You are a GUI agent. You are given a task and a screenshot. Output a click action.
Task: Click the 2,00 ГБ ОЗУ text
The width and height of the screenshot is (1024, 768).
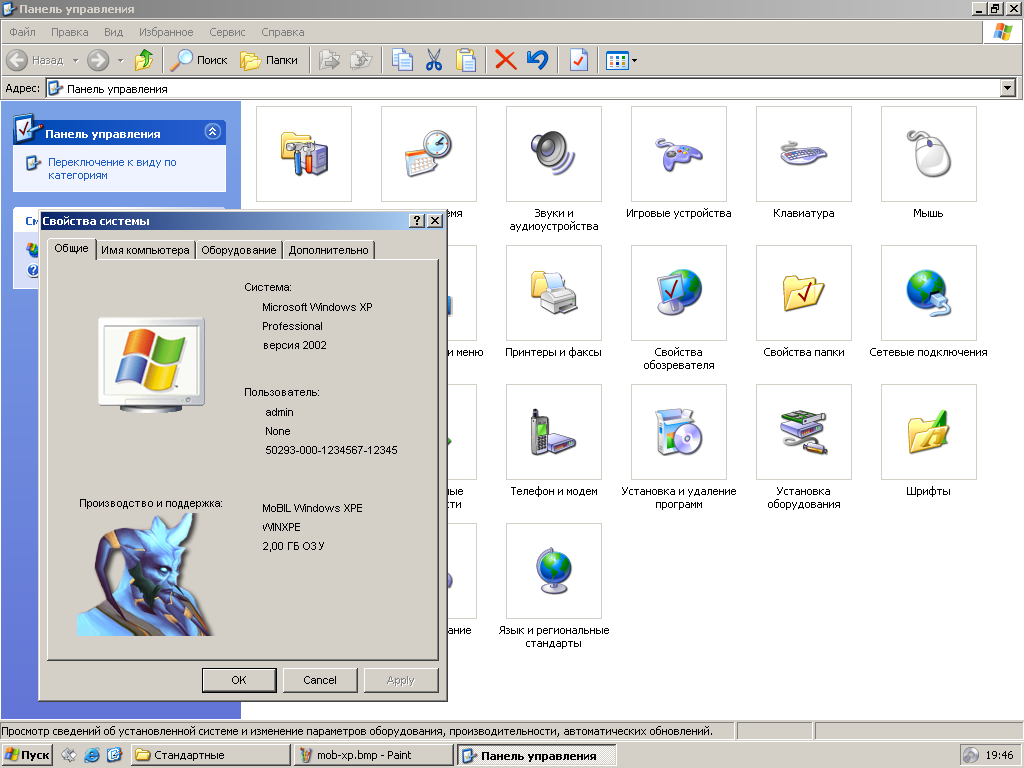pyautogui.click(x=293, y=546)
